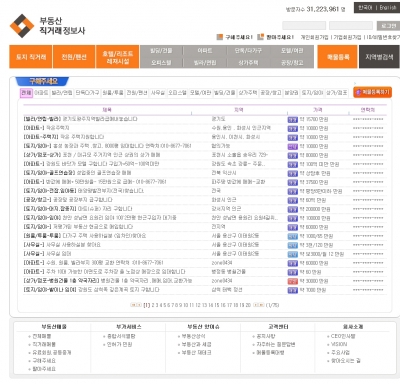Click the blue tag in first listing row
The width and height of the screenshot is (400, 384).
click(x=292, y=119)
